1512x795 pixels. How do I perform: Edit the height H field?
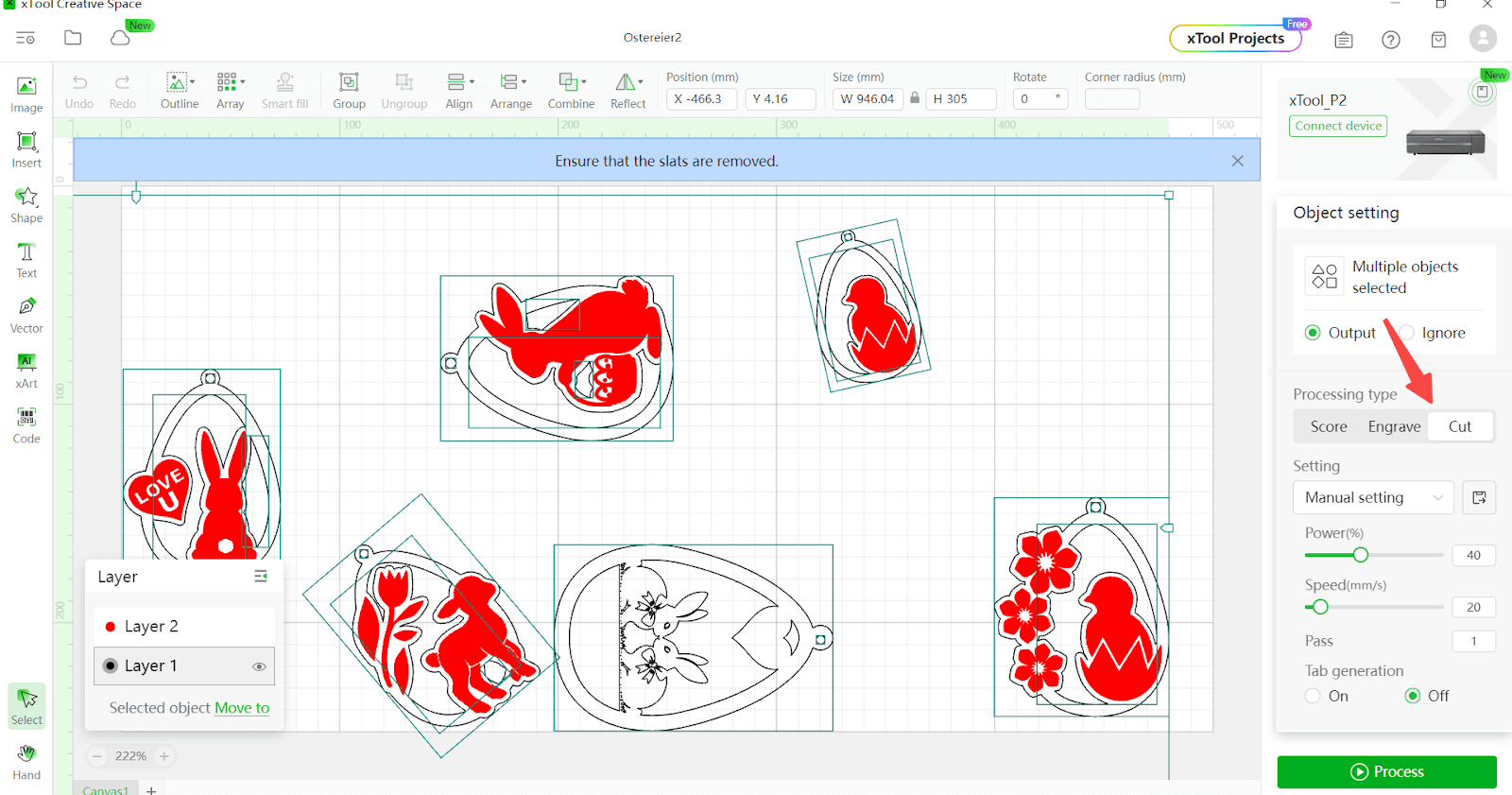pyautogui.click(x=961, y=98)
